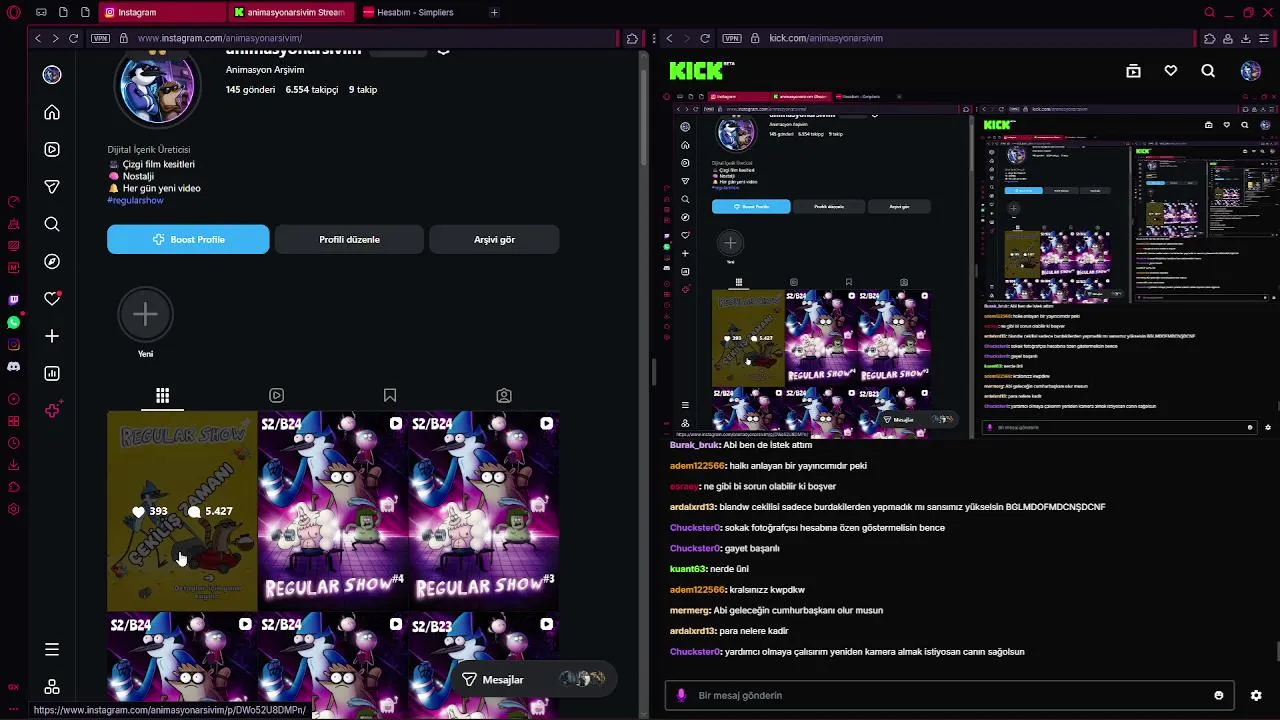Viewport: 1280px width, 720px height.
Task: Open extensions icon in Instagram pane address bar
Action: pyautogui.click(x=632, y=38)
